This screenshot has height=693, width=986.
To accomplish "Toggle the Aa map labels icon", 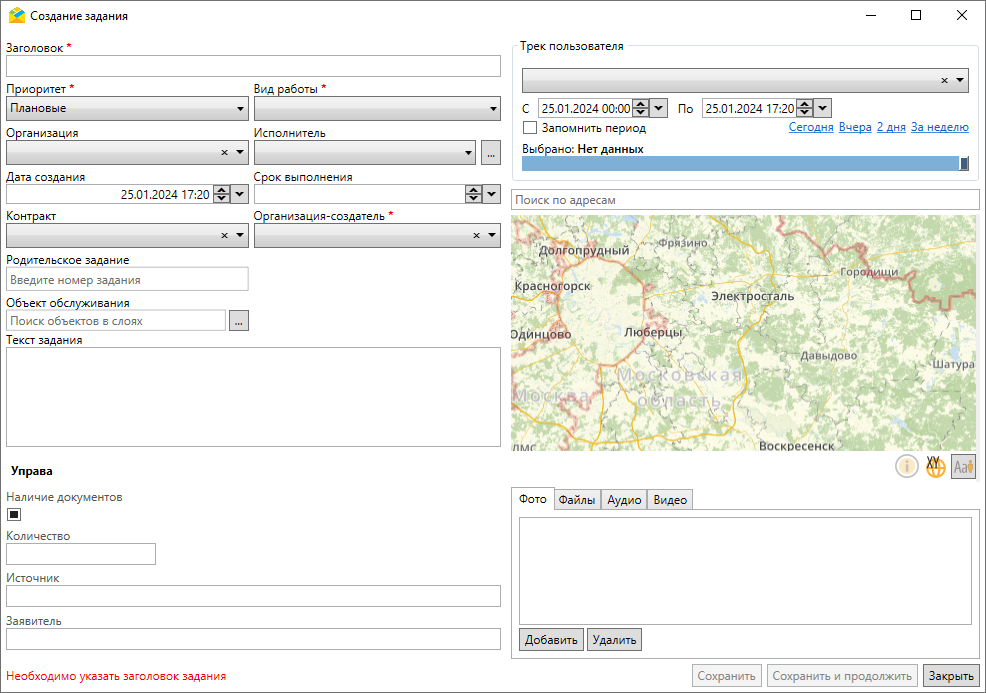I will click(963, 467).
